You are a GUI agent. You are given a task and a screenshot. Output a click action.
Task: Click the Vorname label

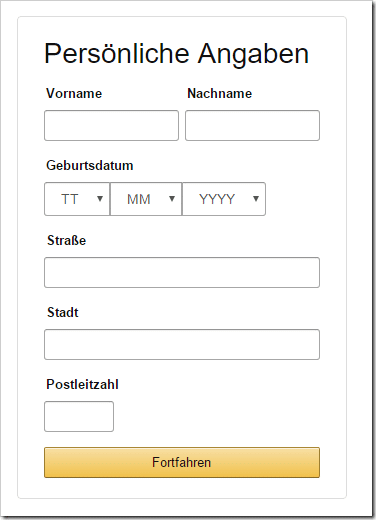[74, 93]
